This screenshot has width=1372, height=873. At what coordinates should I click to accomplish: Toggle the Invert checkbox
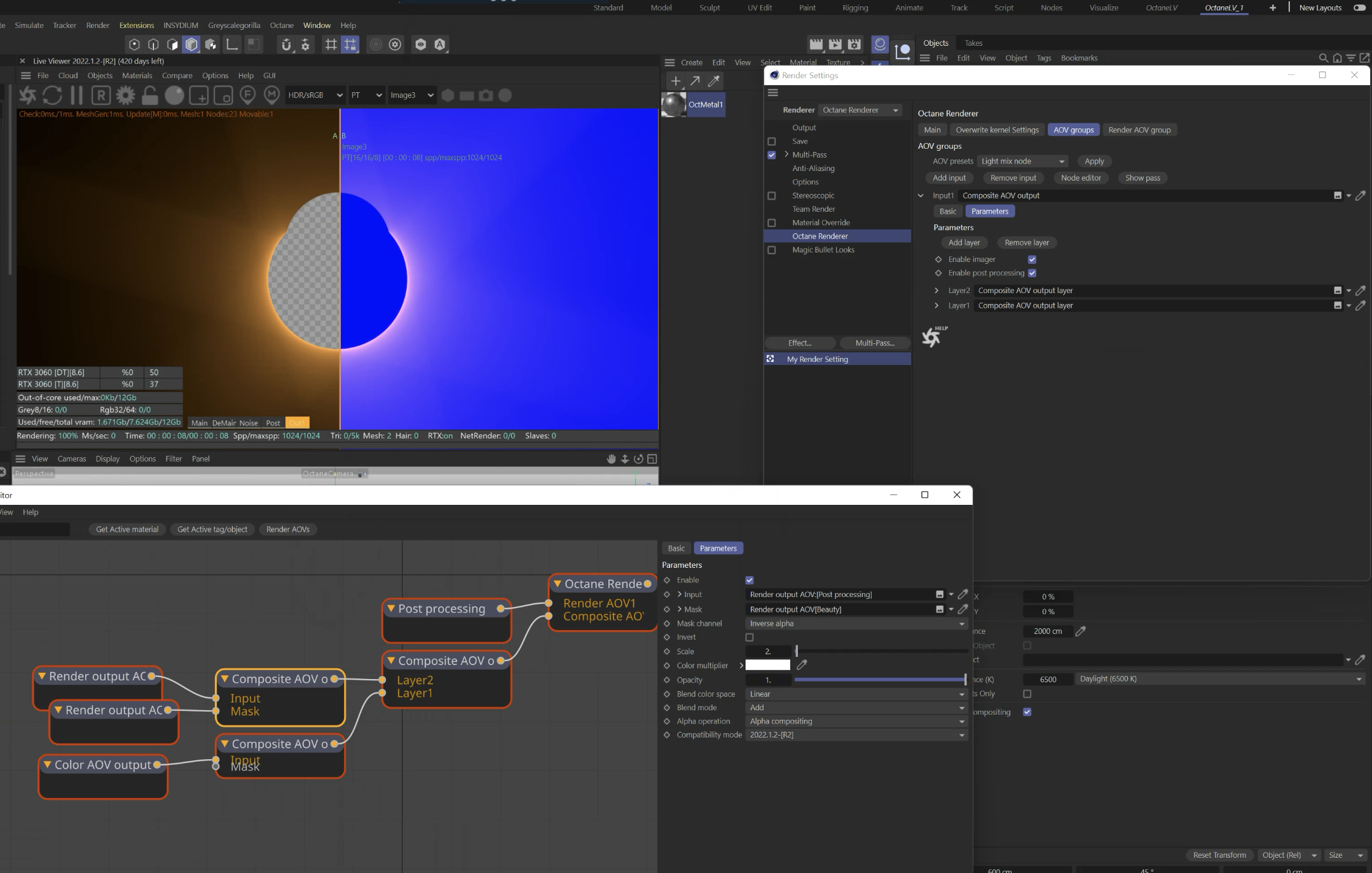pos(750,637)
